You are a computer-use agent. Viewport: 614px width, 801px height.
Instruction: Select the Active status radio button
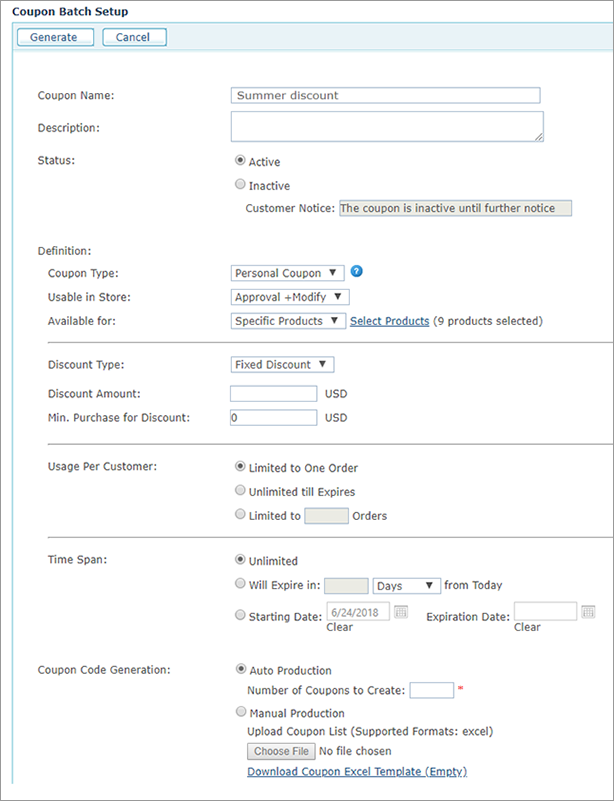coord(240,160)
